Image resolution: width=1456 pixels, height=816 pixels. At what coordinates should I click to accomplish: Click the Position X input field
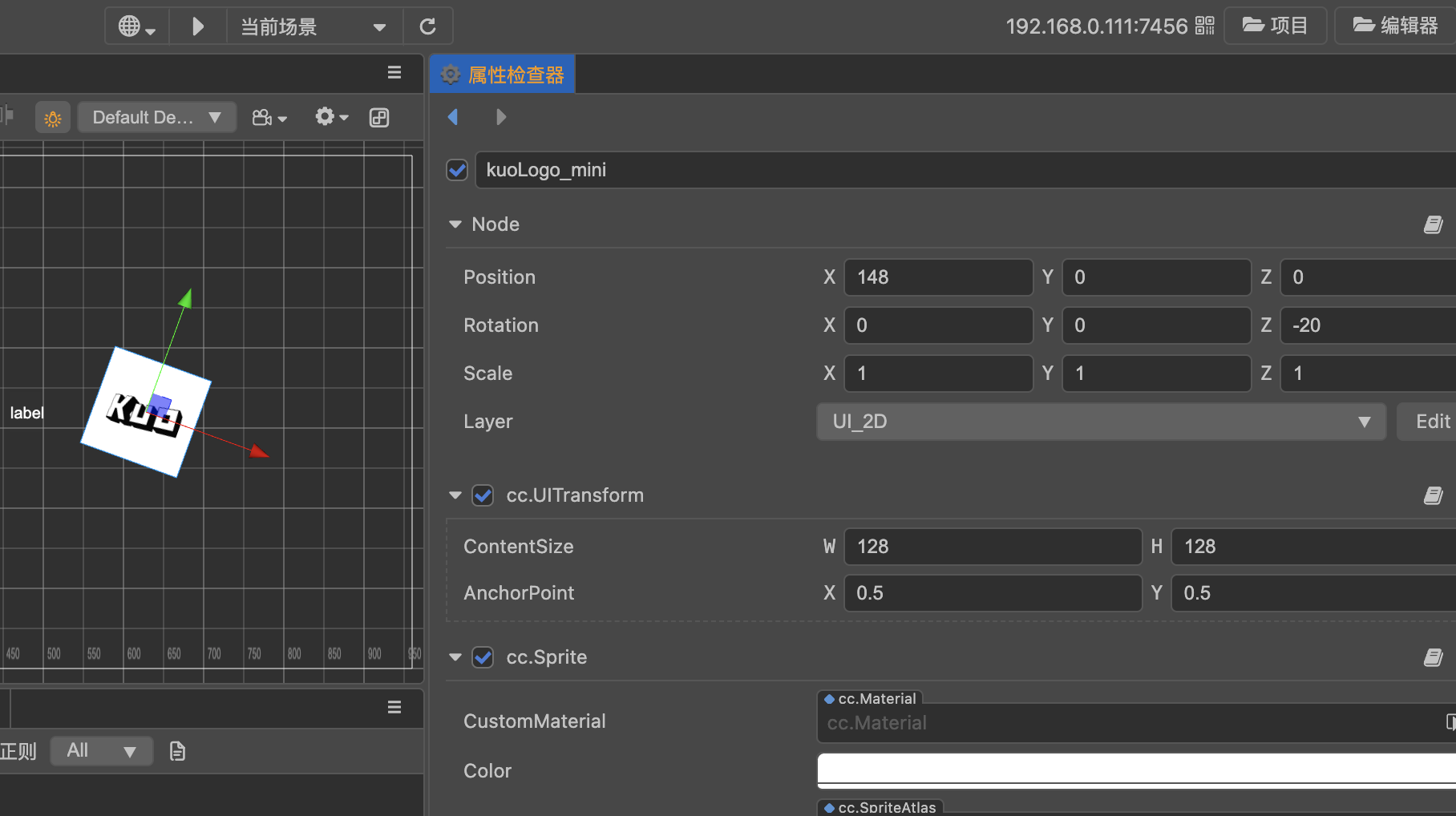coord(938,277)
